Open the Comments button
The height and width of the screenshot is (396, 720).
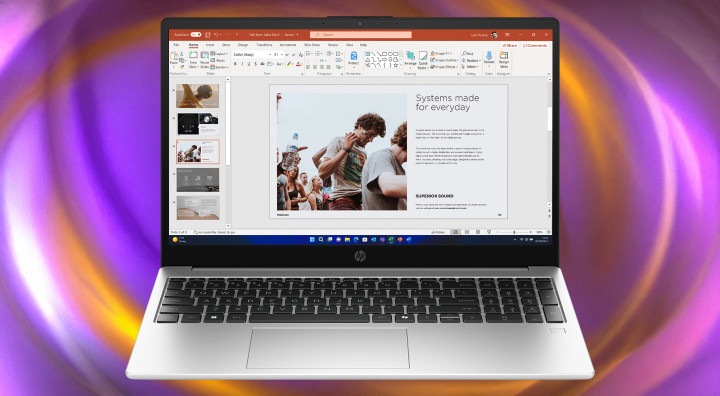pyautogui.click(x=535, y=45)
